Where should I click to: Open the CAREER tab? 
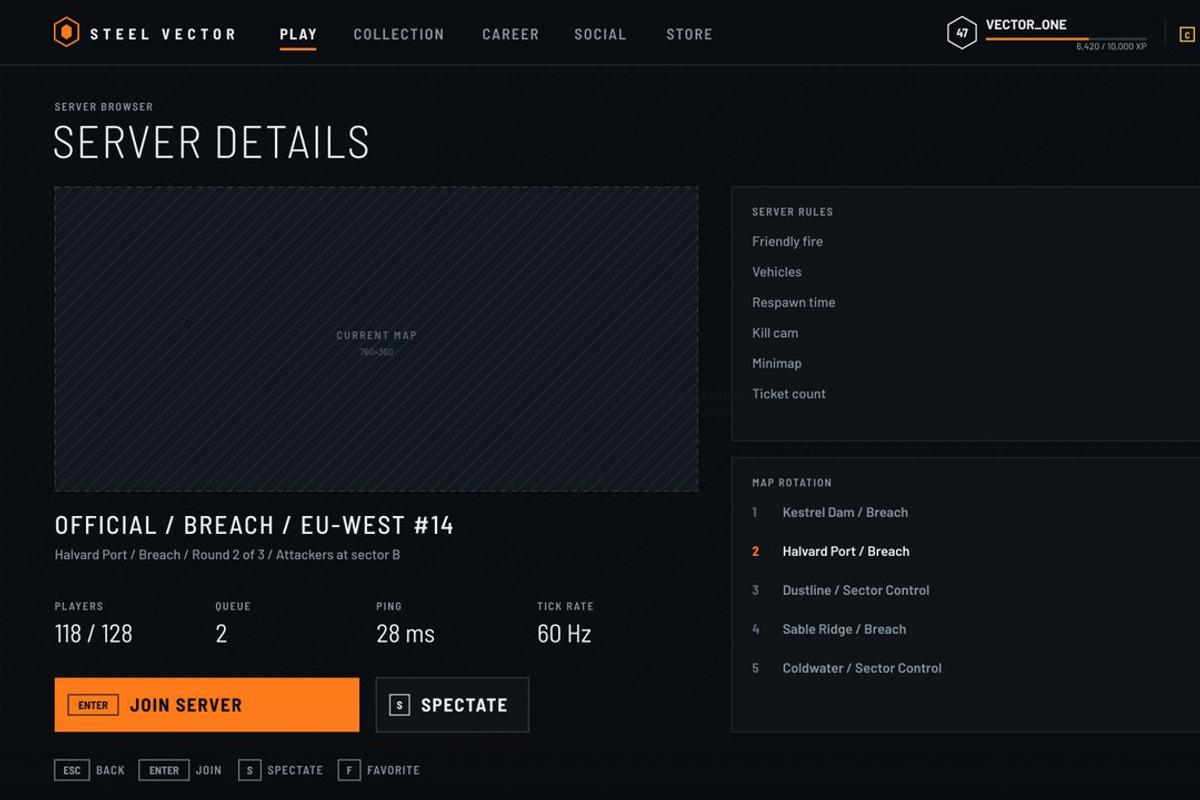(x=510, y=34)
